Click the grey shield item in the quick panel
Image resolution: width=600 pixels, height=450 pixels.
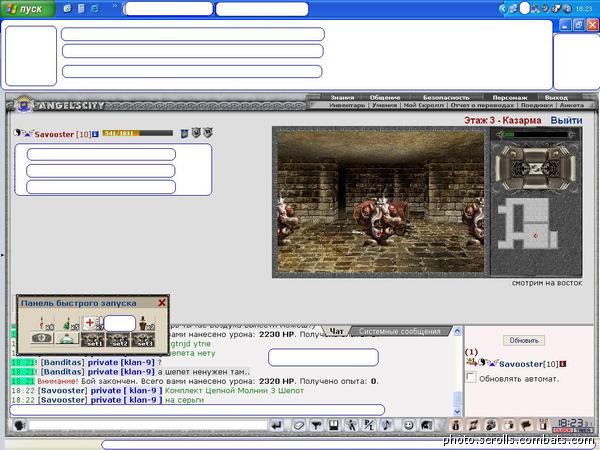click(x=42, y=339)
